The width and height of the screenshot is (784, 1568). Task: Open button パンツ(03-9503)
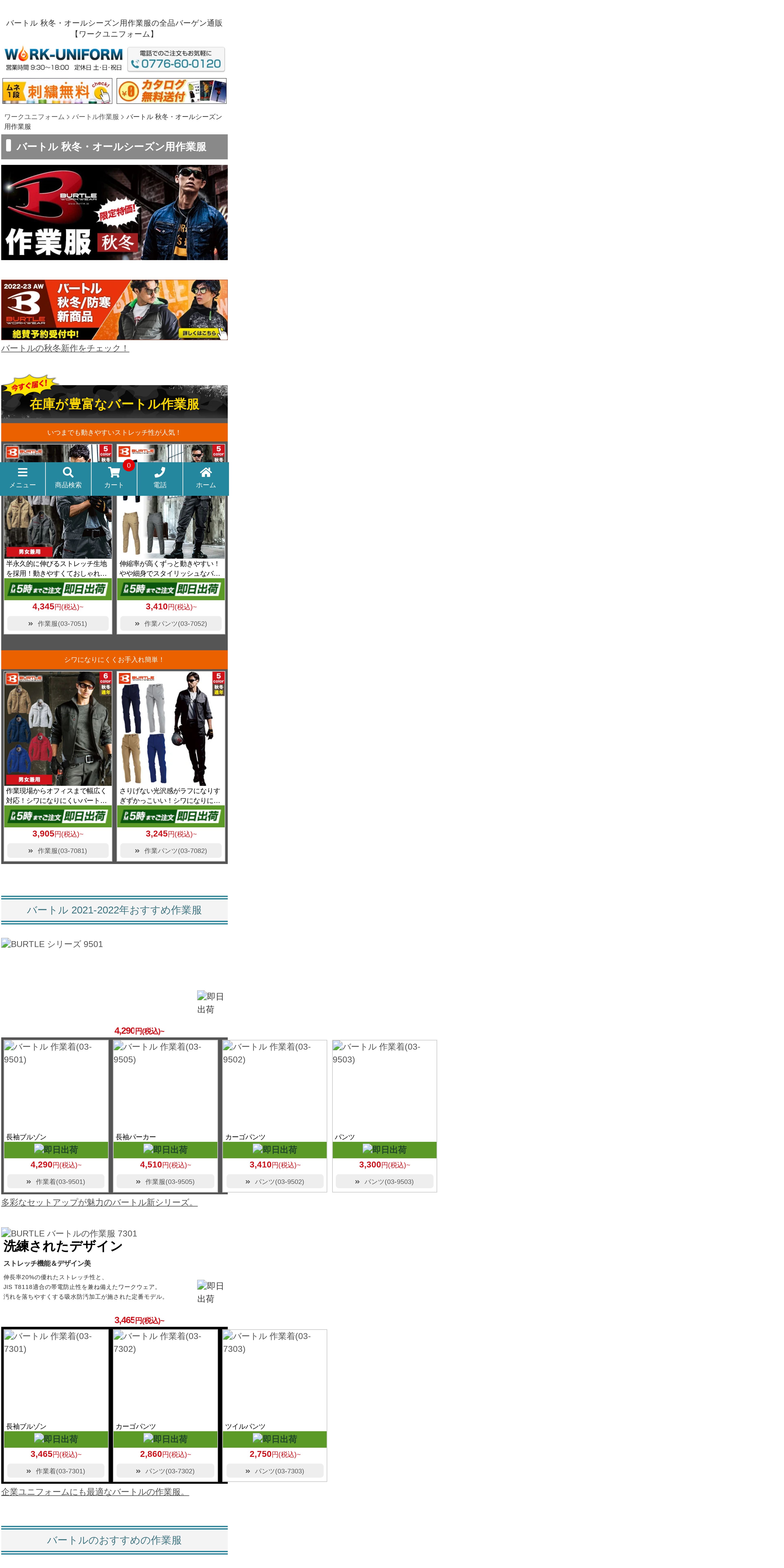385,1181
